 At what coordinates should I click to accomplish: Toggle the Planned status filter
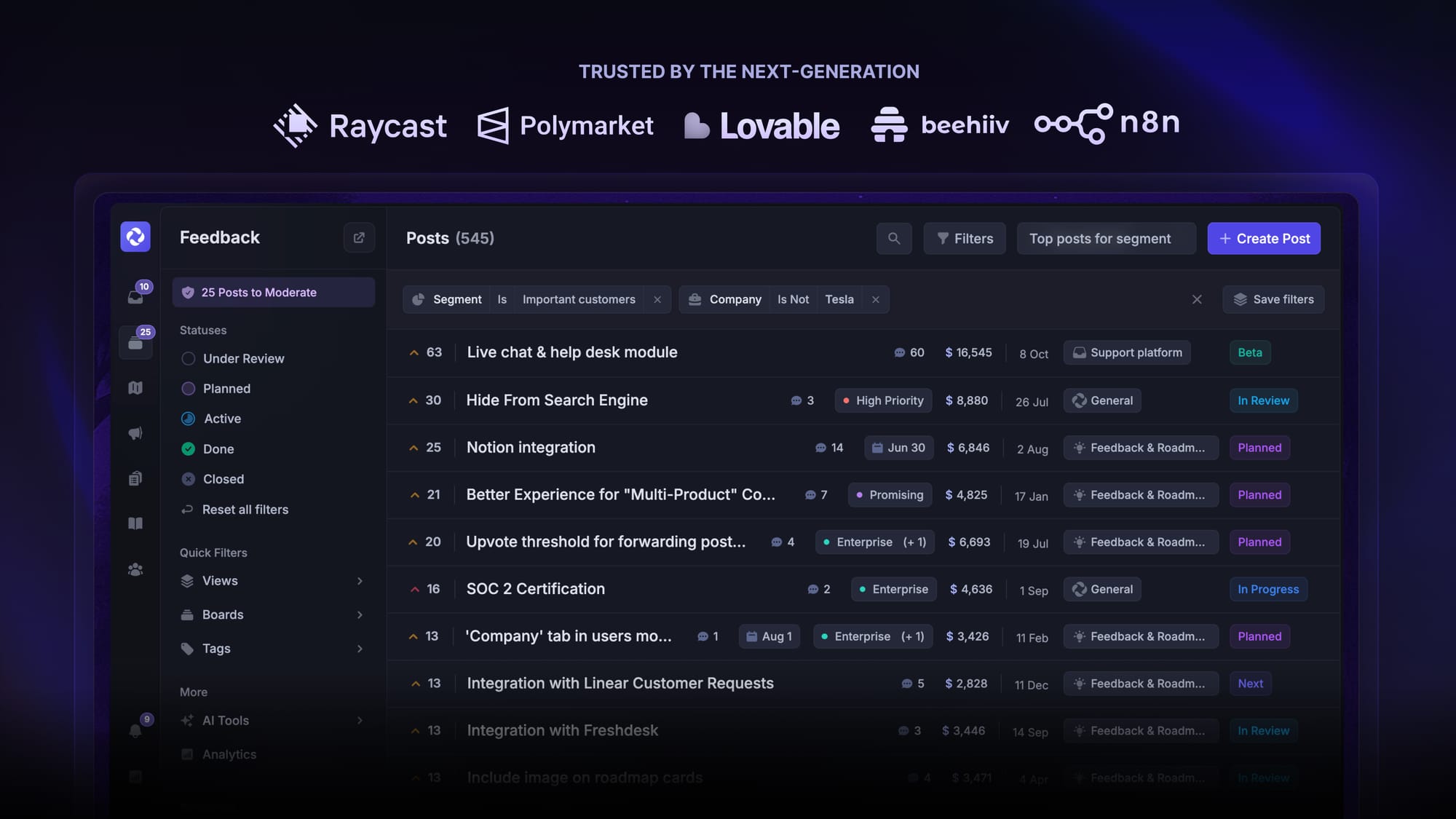[226, 389]
